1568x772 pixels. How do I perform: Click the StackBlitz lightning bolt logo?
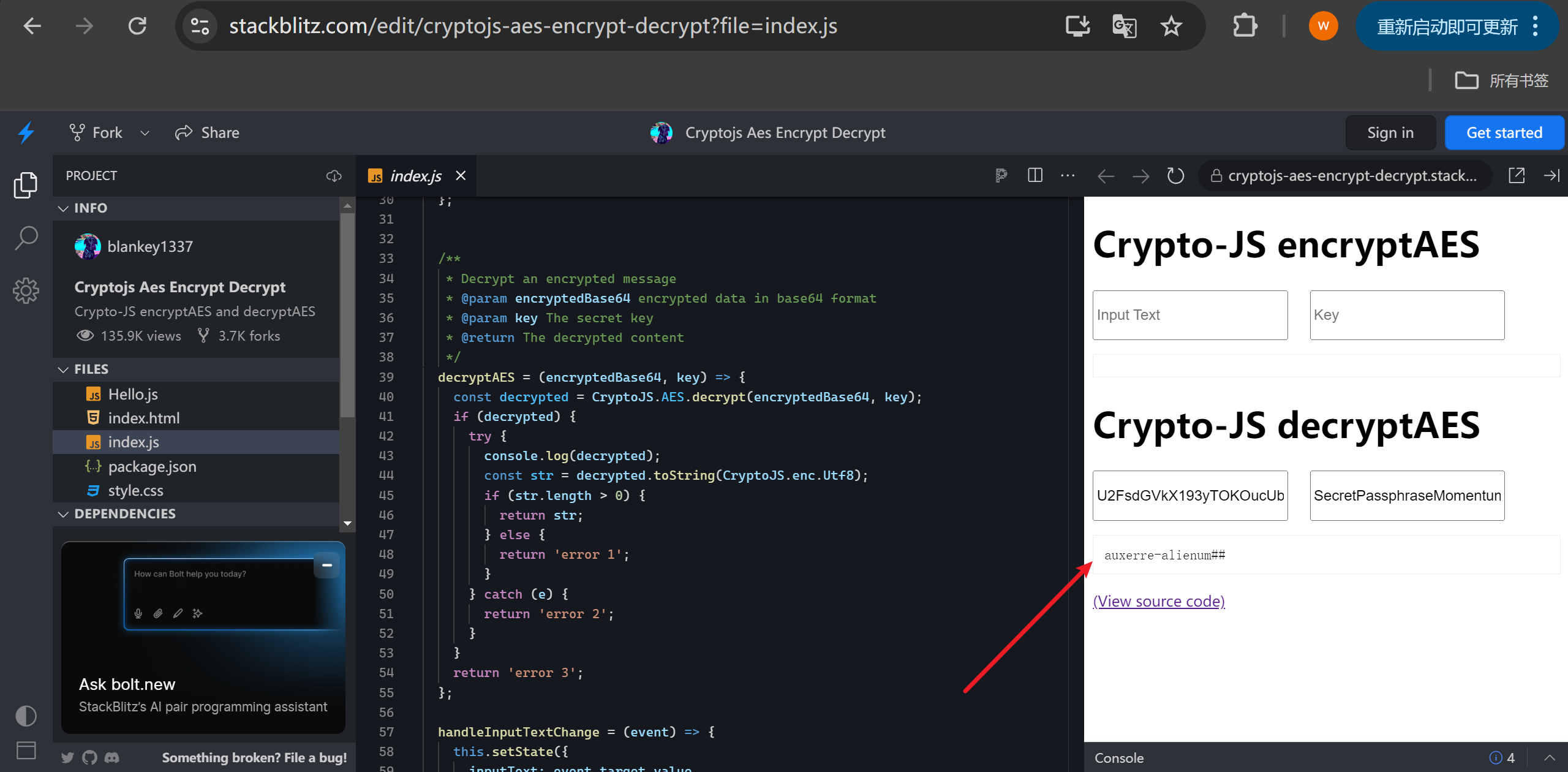coord(26,132)
